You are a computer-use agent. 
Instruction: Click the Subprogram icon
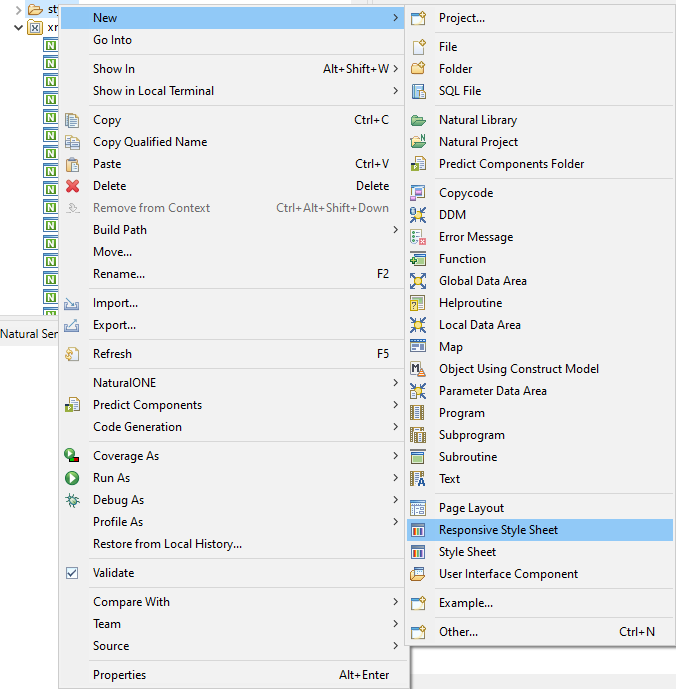418,435
